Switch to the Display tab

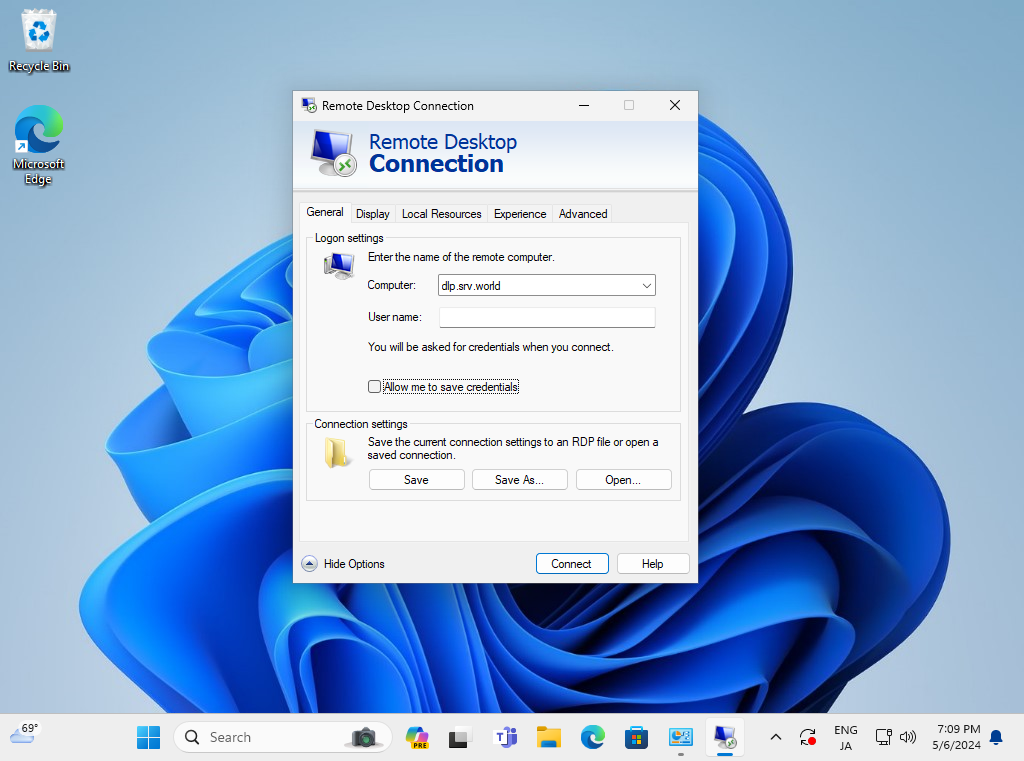[373, 214]
